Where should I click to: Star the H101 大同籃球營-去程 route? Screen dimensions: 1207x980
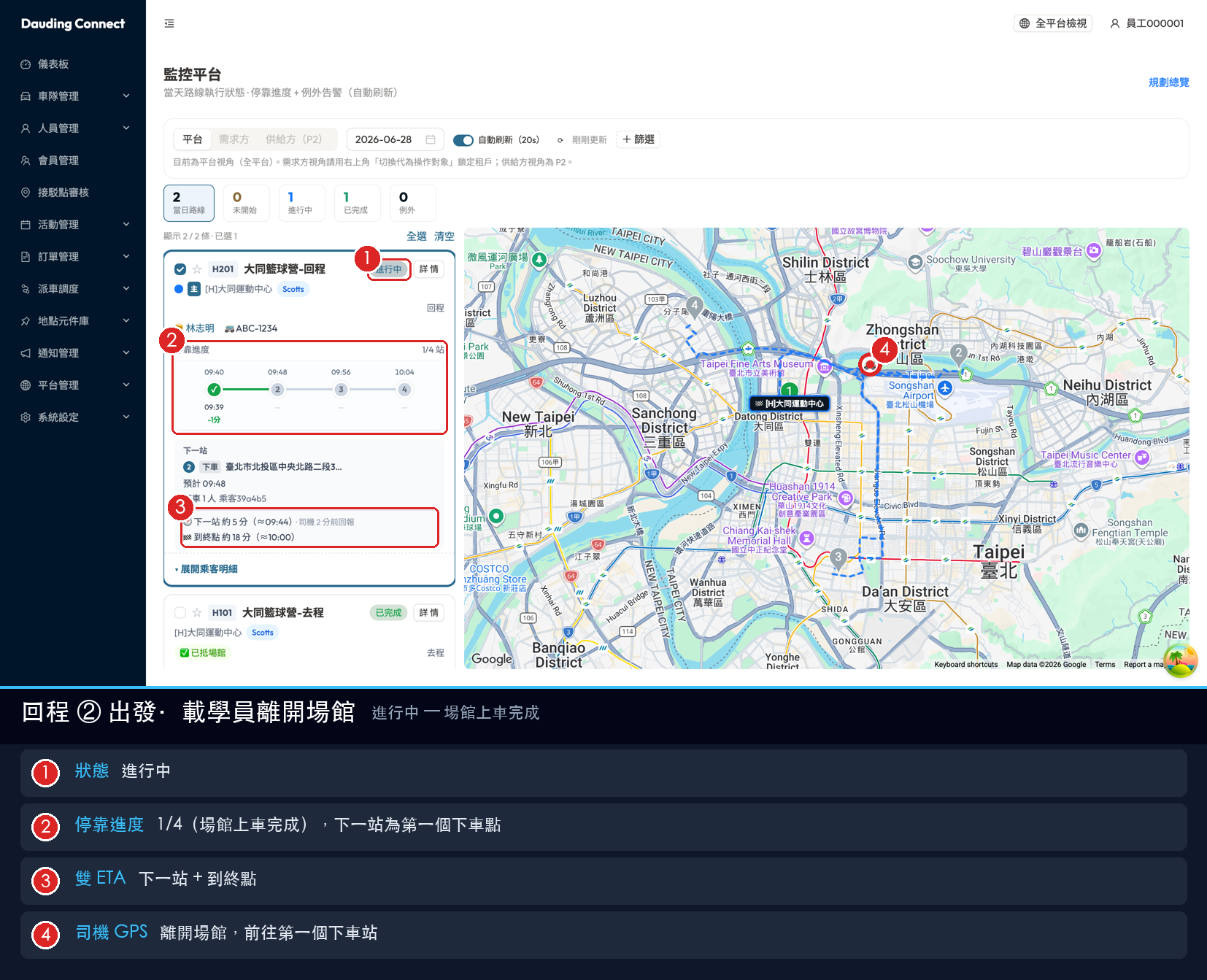coord(197,613)
